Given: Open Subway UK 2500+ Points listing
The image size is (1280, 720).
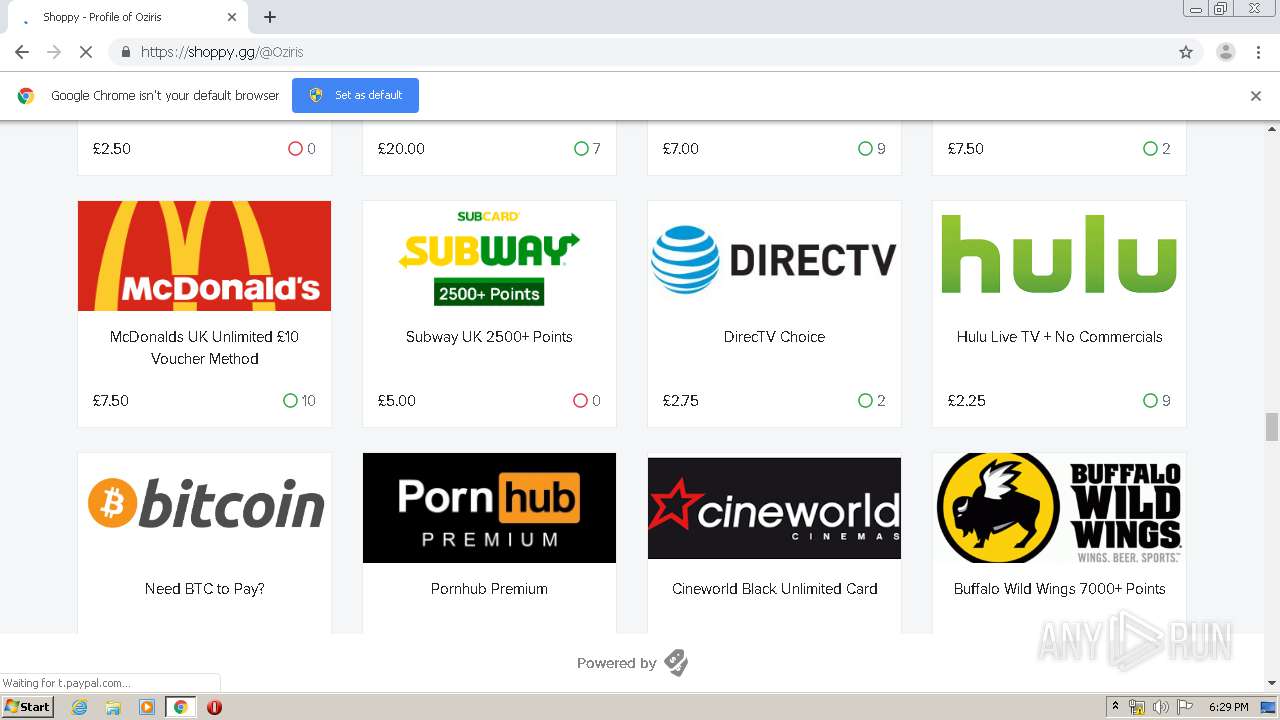Looking at the screenshot, I should 489,337.
